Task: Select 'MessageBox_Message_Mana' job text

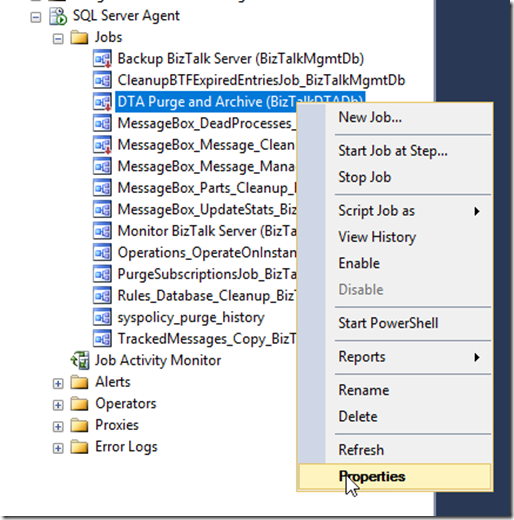Action: point(206,167)
